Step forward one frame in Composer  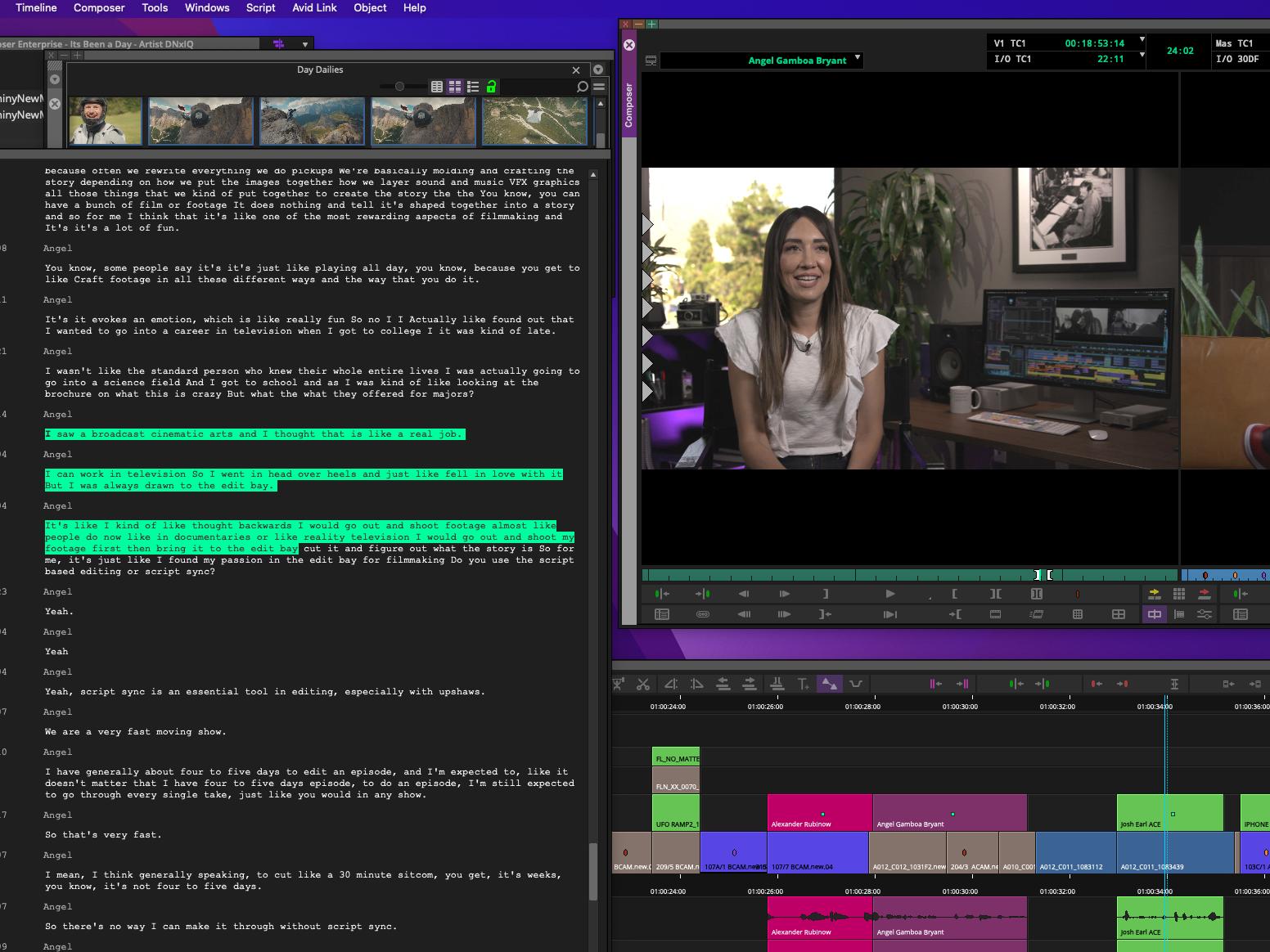coord(784,594)
